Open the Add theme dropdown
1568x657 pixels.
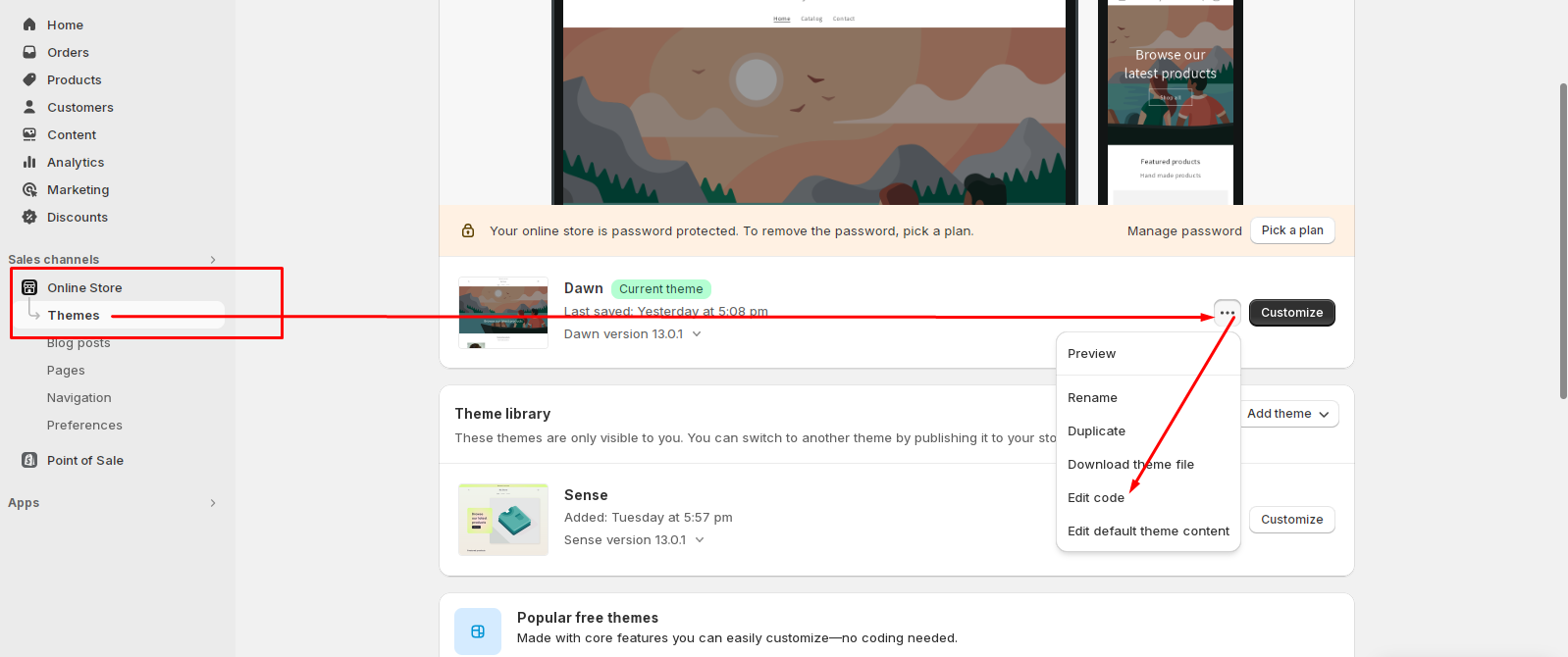tap(1287, 414)
